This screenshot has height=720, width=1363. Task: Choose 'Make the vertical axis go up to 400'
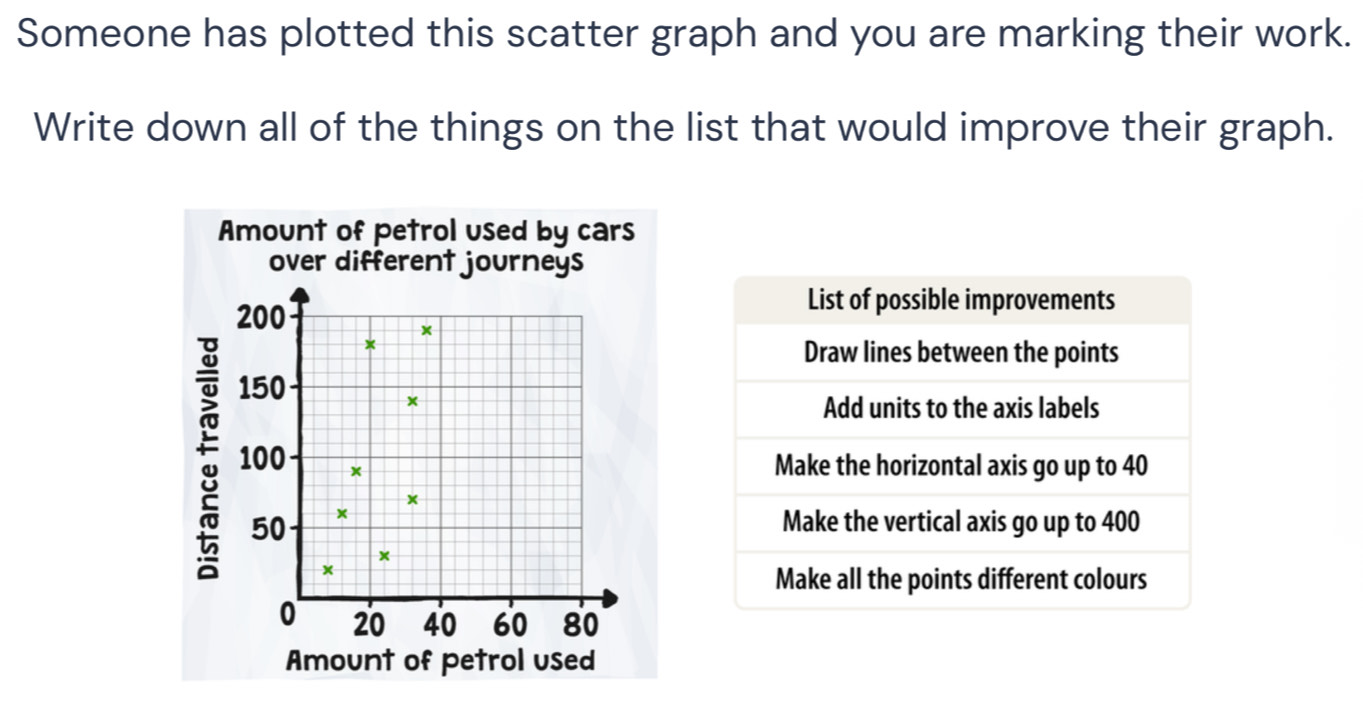[961, 522]
